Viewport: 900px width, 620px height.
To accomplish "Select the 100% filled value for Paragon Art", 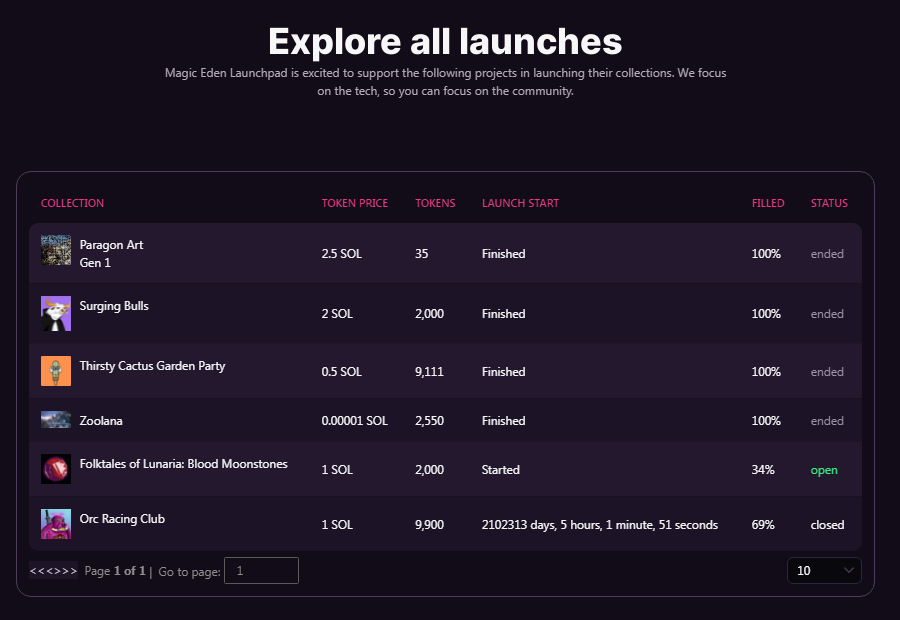I will [766, 254].
